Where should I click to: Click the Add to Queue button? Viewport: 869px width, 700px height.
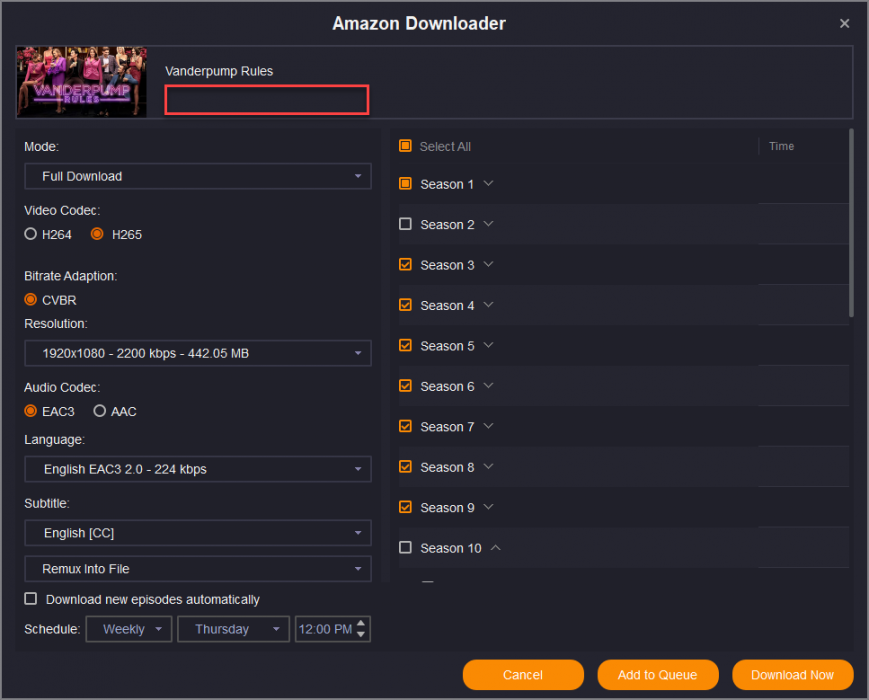[658, 675]
